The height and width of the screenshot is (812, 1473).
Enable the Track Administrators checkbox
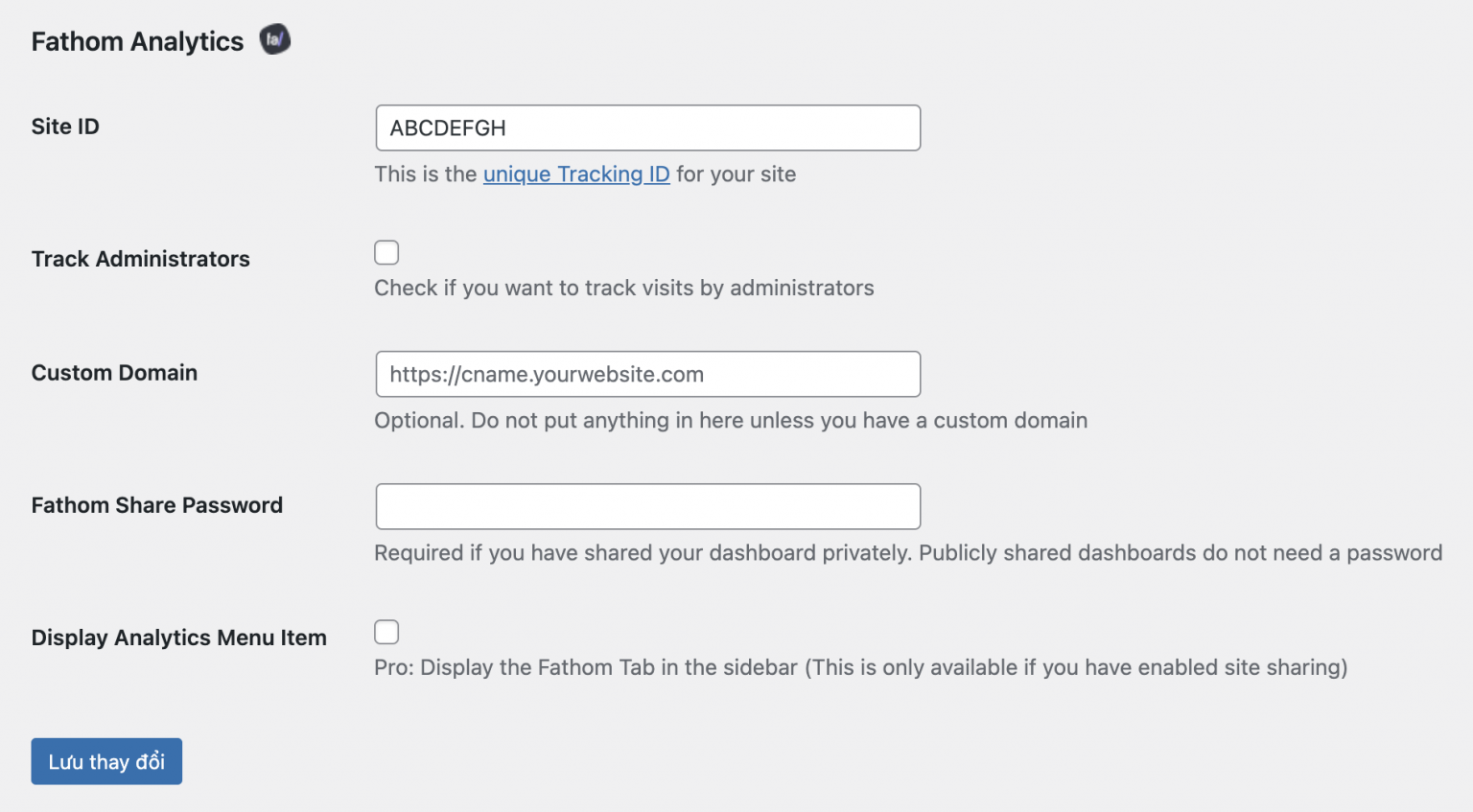pyautogui.click(x=386, y=252)
